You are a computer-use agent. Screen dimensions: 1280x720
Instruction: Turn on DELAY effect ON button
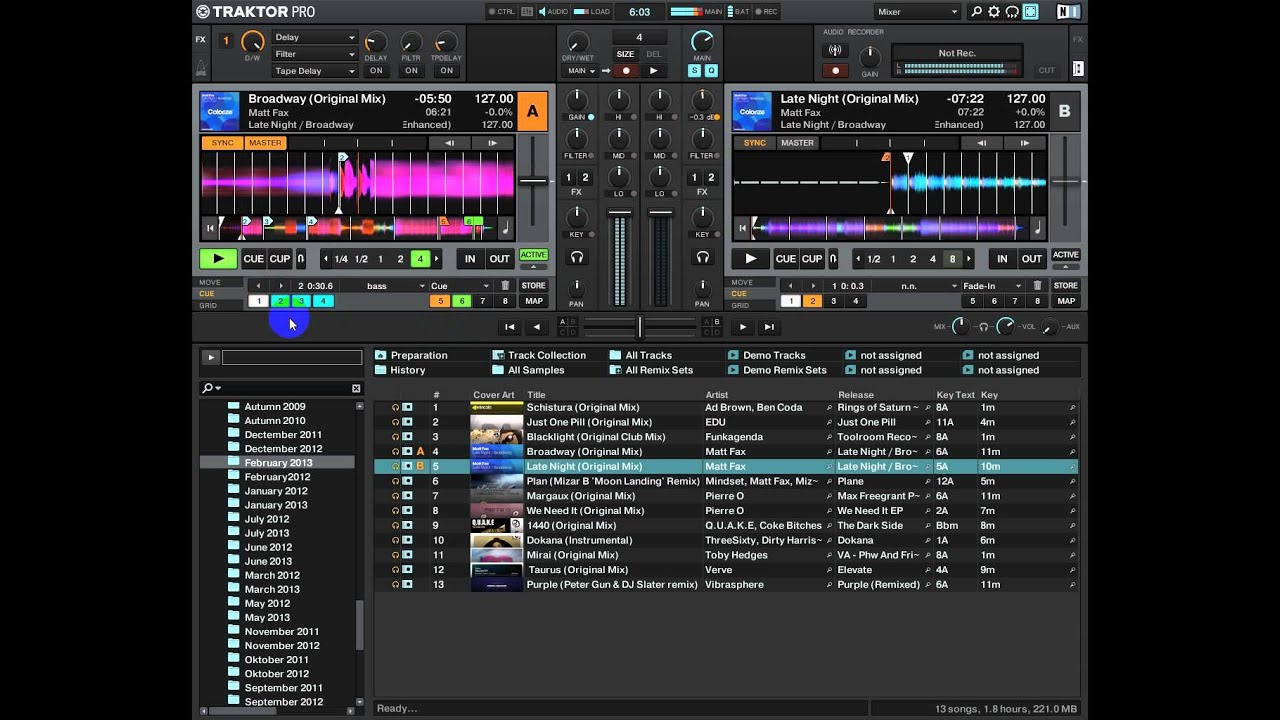[x=376, y=71]
